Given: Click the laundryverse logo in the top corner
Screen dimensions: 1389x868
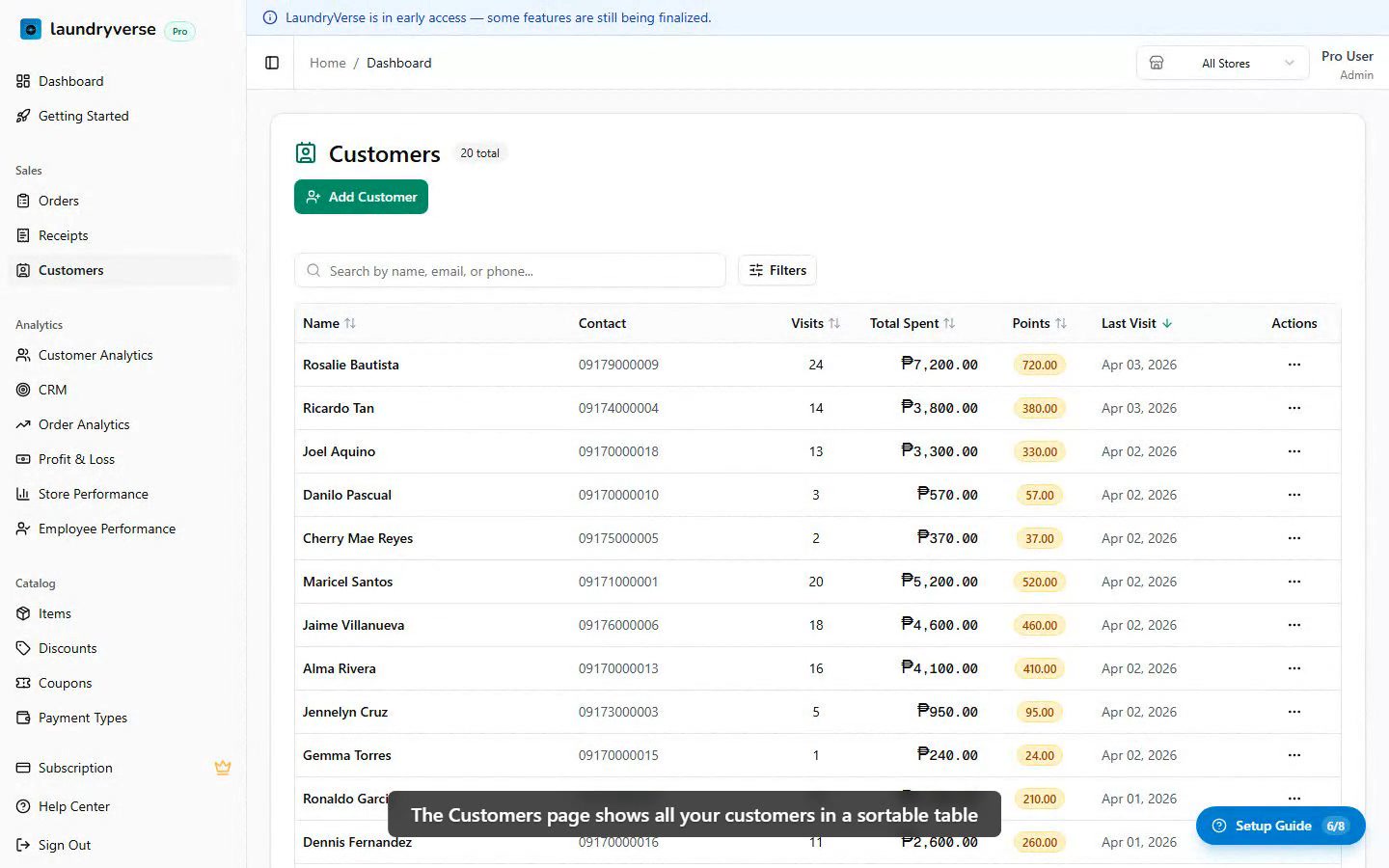Looking at the screenshot, I should pos(30,29).
